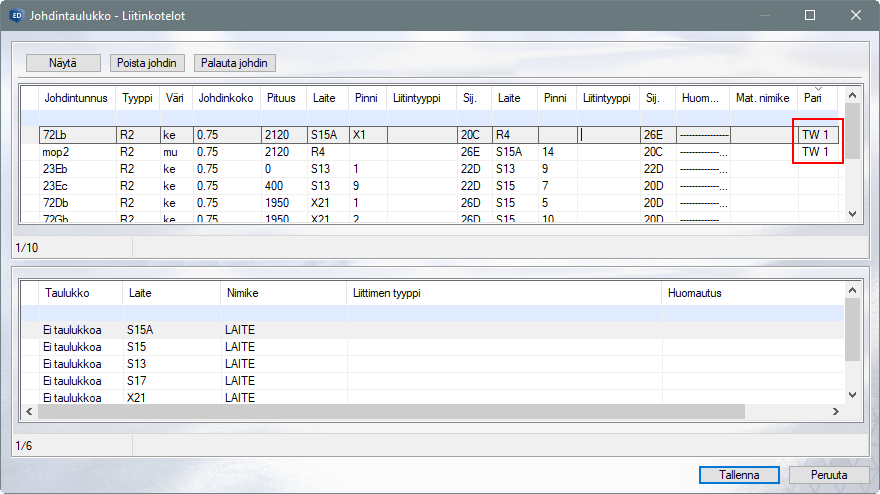Save changes with Tallenna button
Screen dimensions: 880x494
(738, 474)
